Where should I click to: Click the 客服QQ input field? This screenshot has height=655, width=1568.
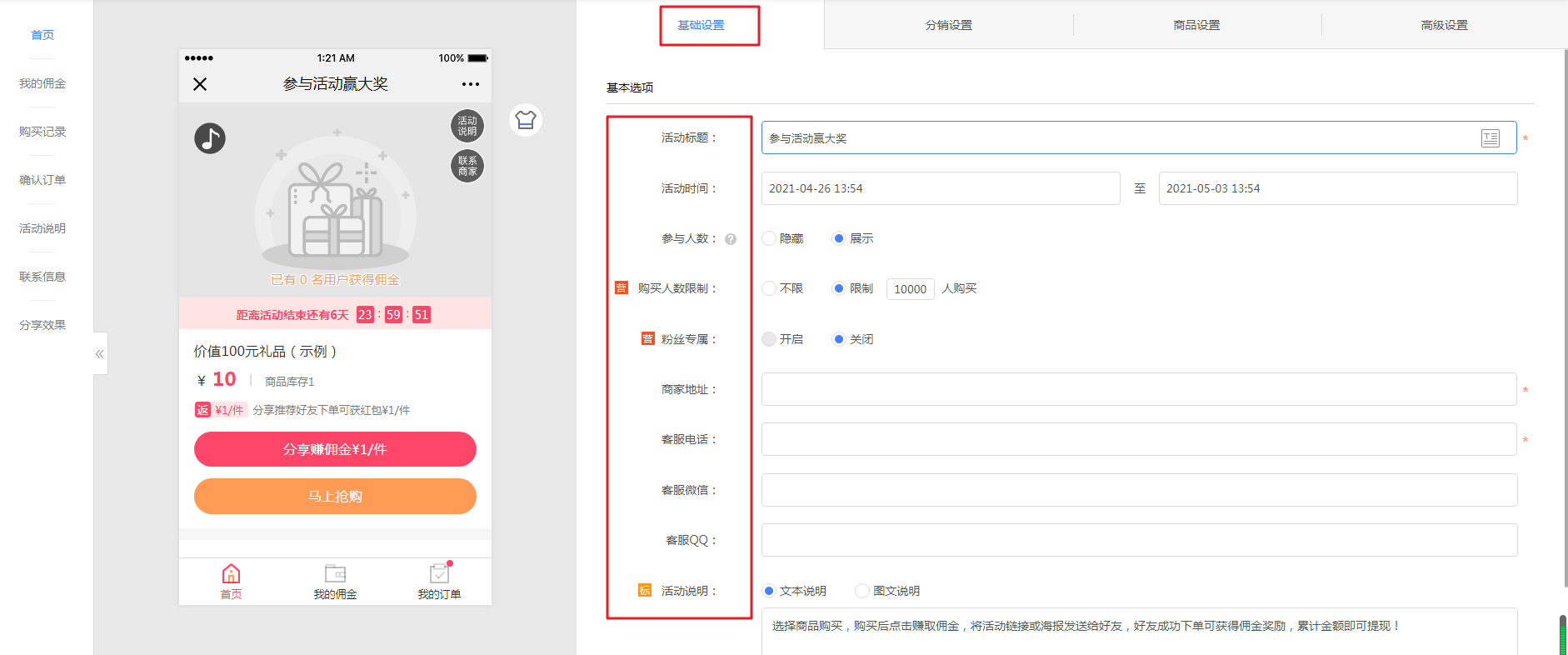(x=1139, y=540)
